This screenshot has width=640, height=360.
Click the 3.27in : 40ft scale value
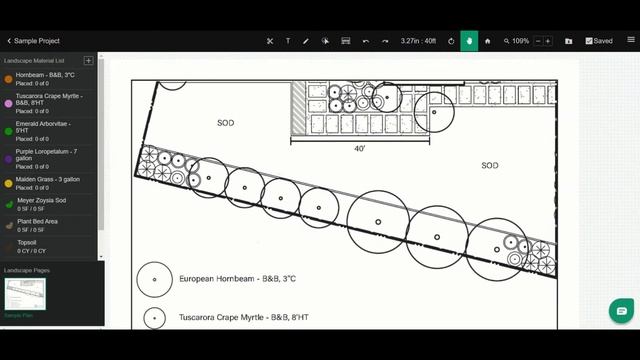[x=418, y=41]
